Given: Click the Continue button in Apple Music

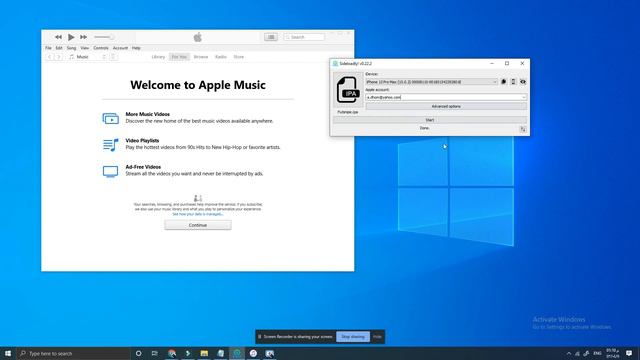Looking at the screenshot, I should (x=198, y=225).
